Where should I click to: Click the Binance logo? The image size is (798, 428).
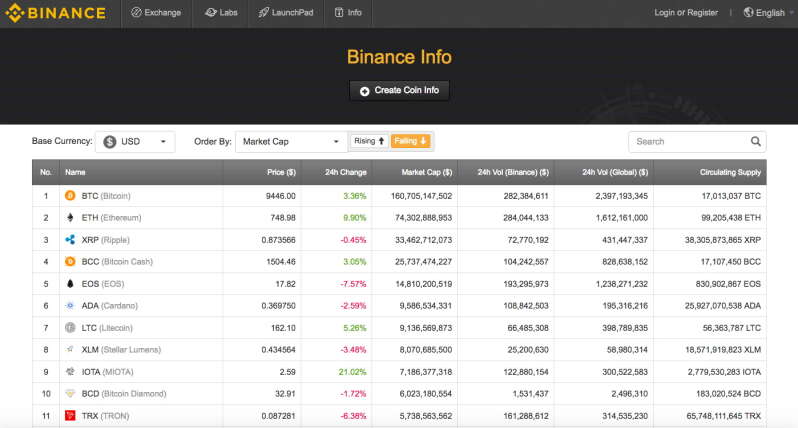(56, 13)
